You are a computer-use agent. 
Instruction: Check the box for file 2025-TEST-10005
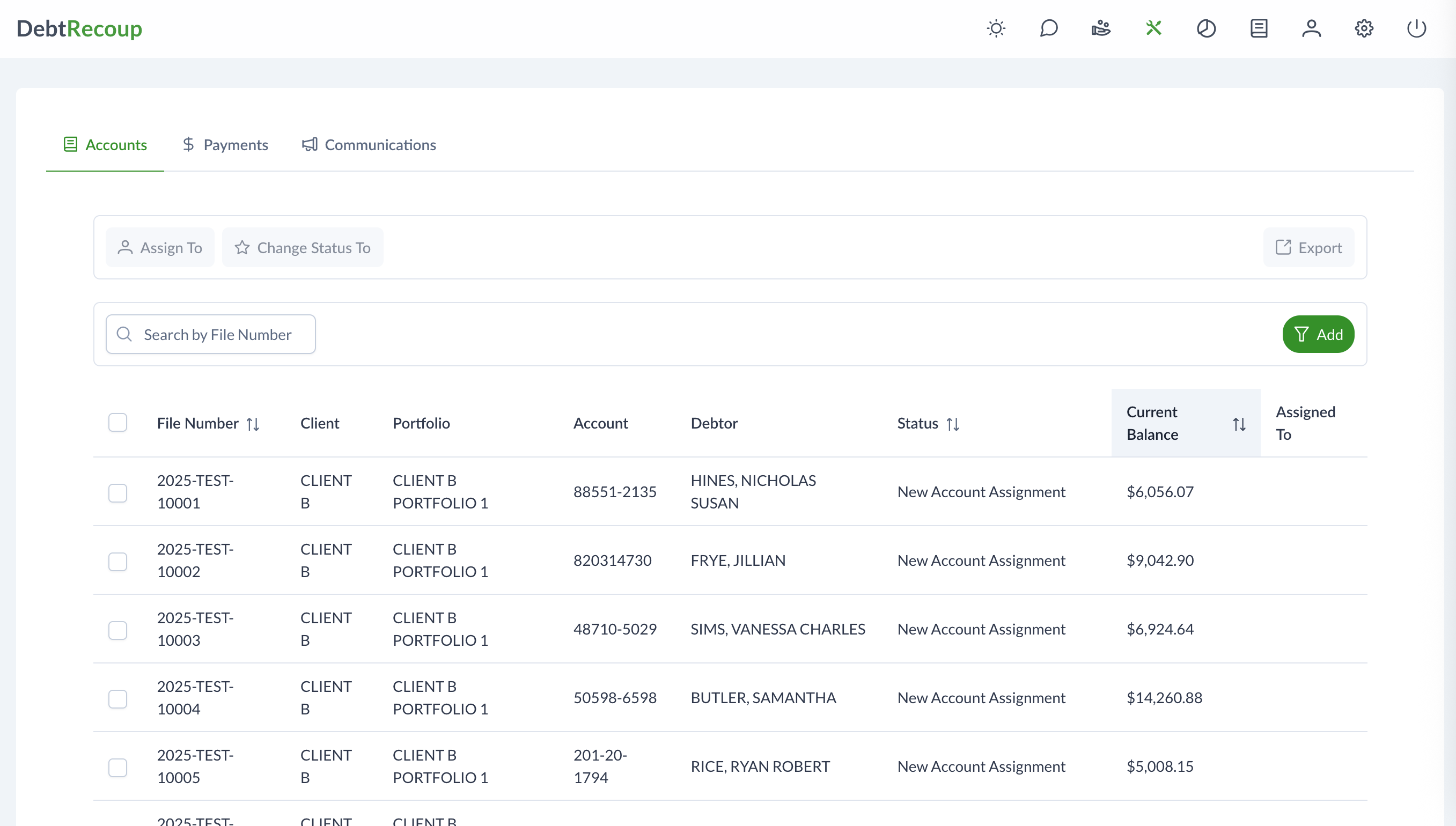tap(117, 768)
